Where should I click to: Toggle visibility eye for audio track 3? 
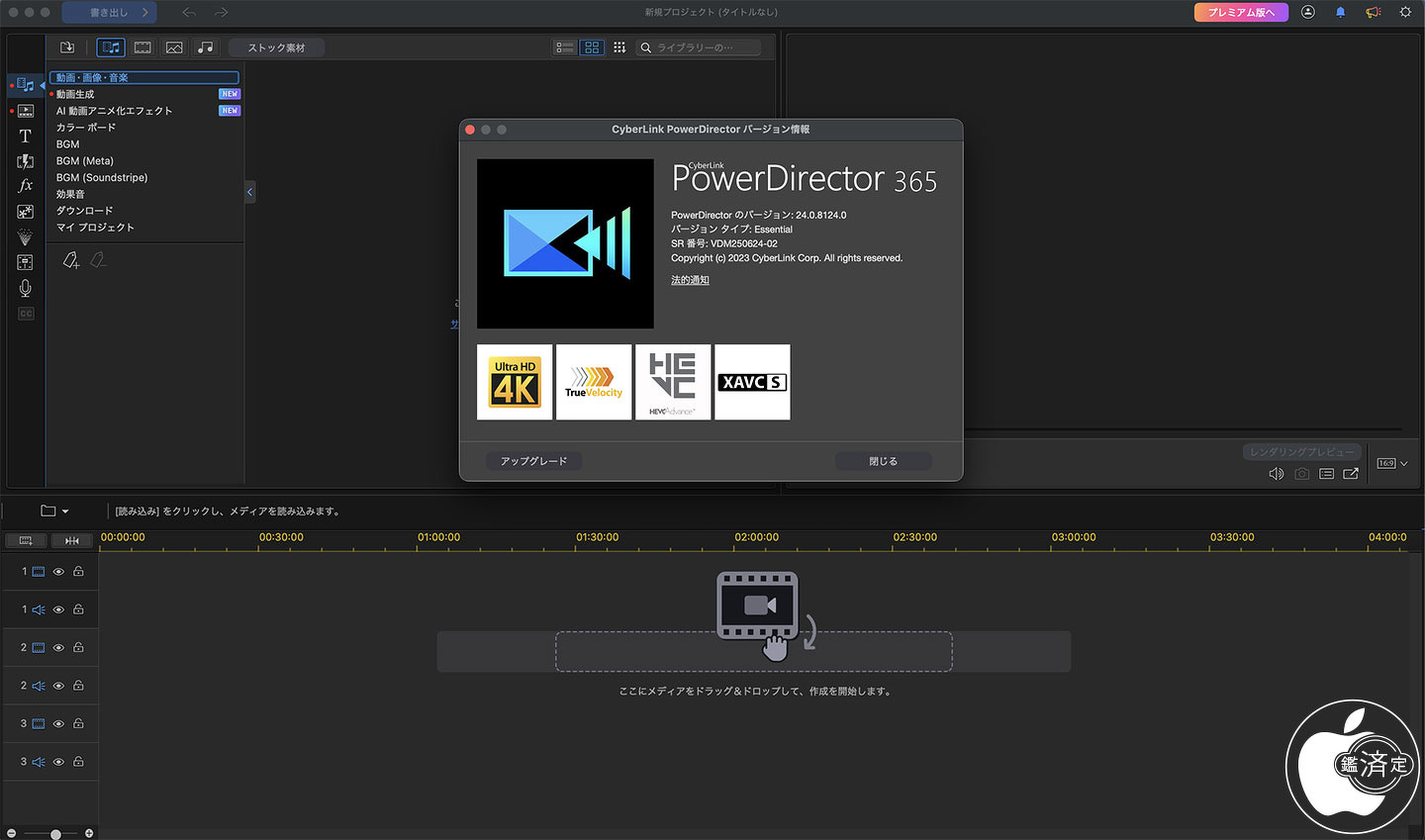[58, 762]
